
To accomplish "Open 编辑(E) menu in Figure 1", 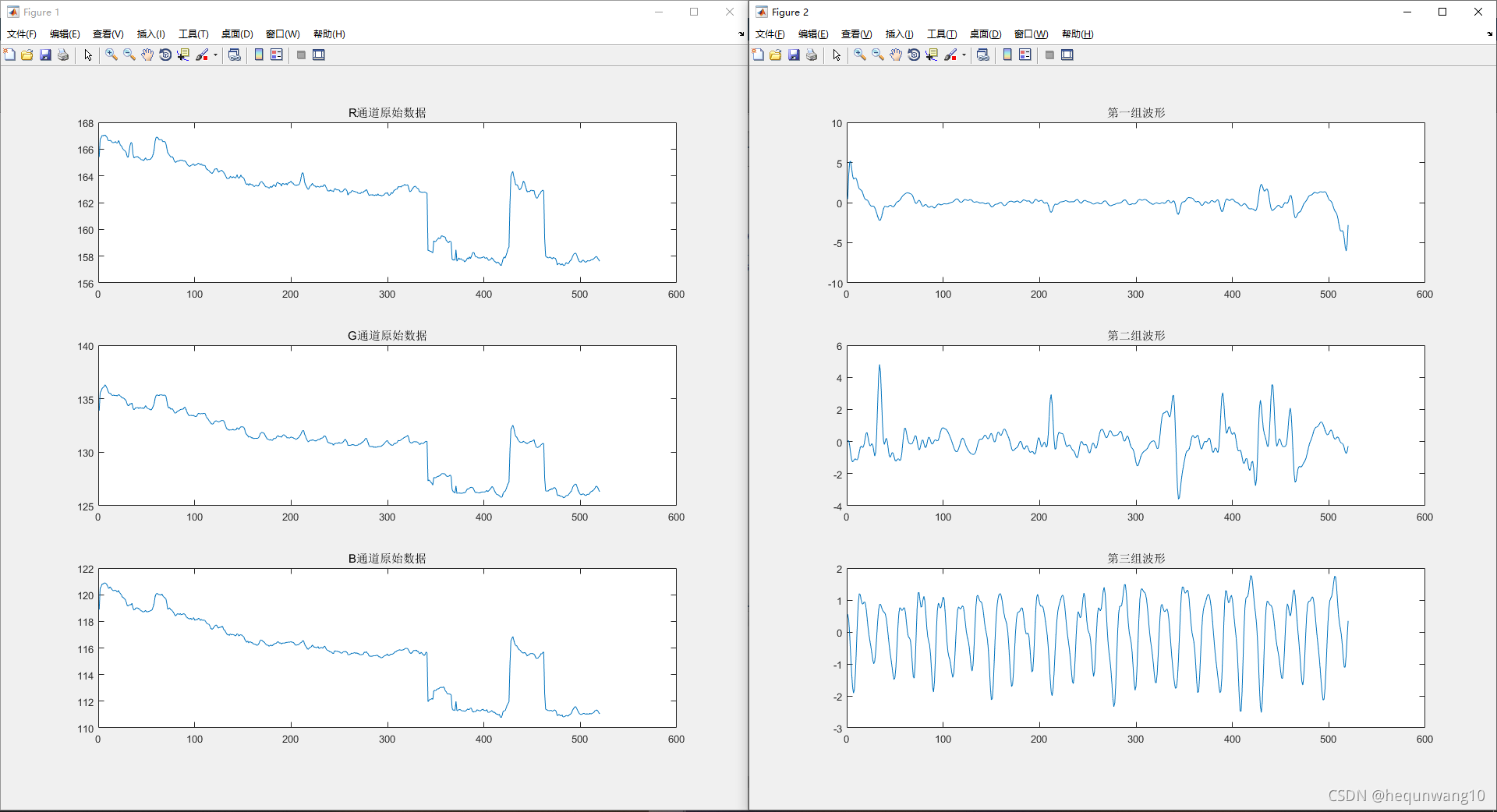I will coord(65,34).
